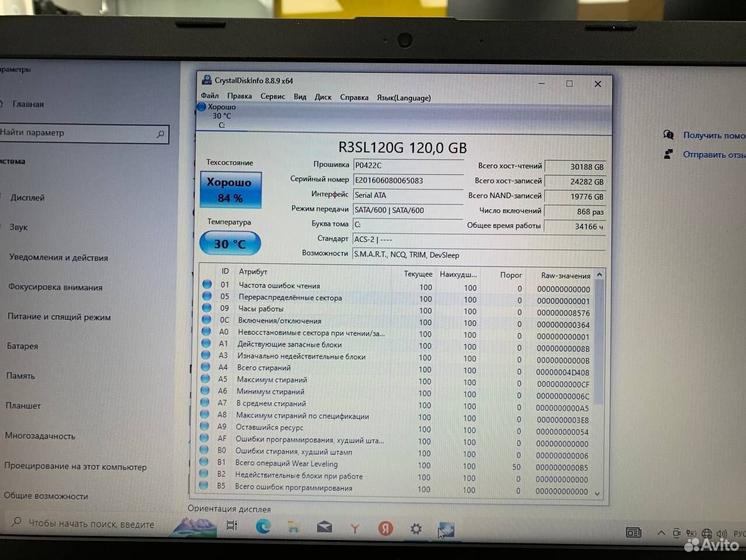The image size is (746, 560).
Task: Click status icon of attribute B0 row
Action: pos(204,450)
